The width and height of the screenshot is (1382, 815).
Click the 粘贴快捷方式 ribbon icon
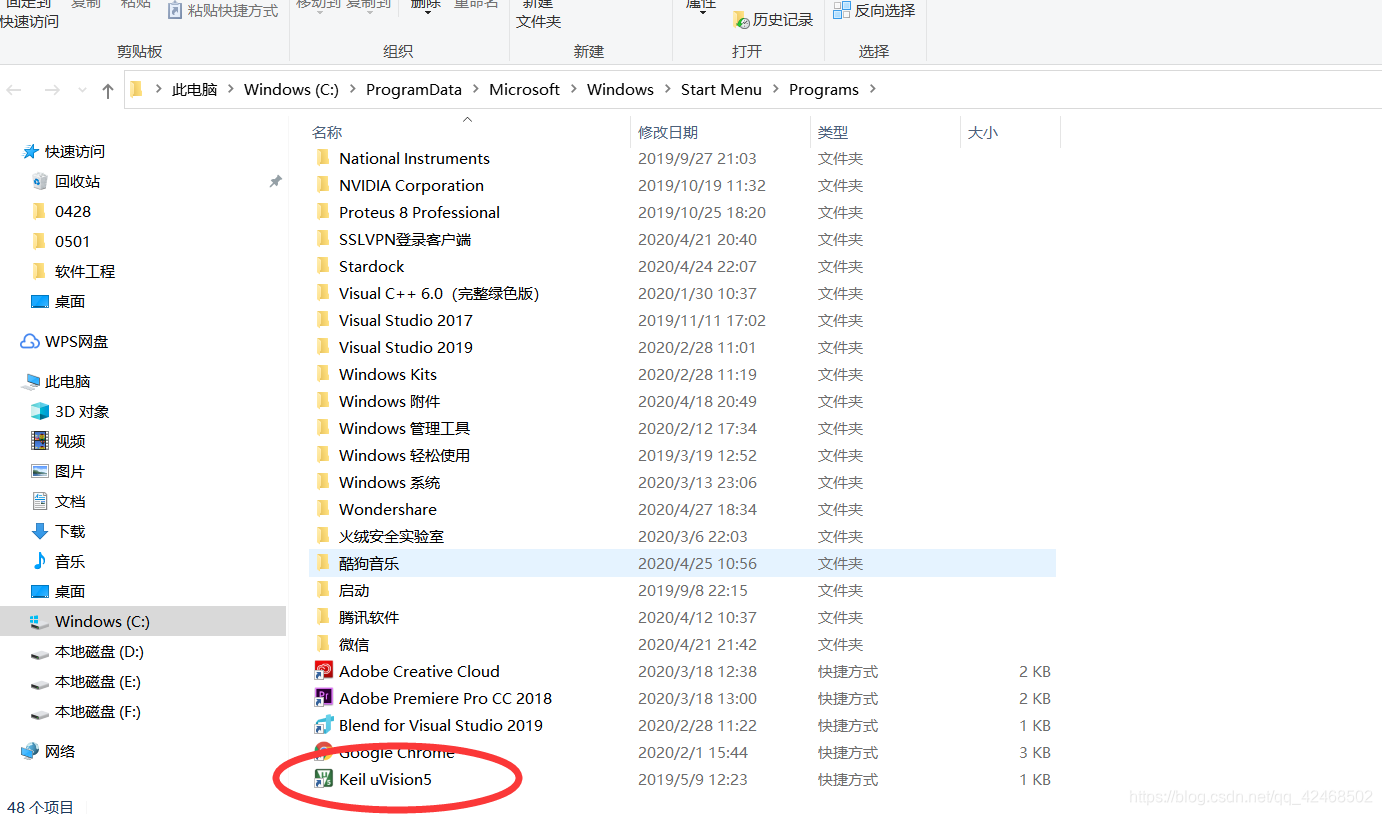coord(175,10)
